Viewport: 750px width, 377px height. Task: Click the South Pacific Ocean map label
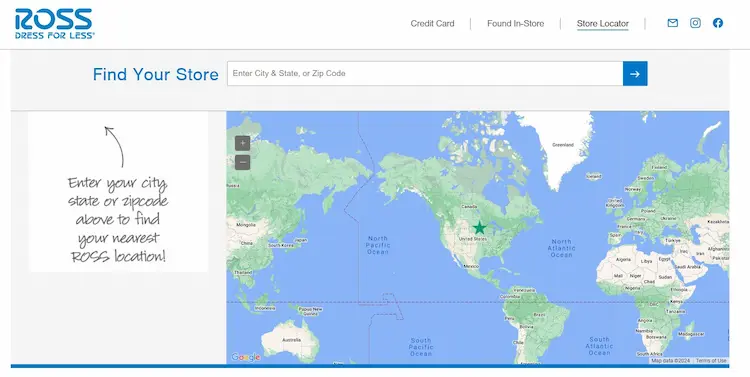coord(421,347)
